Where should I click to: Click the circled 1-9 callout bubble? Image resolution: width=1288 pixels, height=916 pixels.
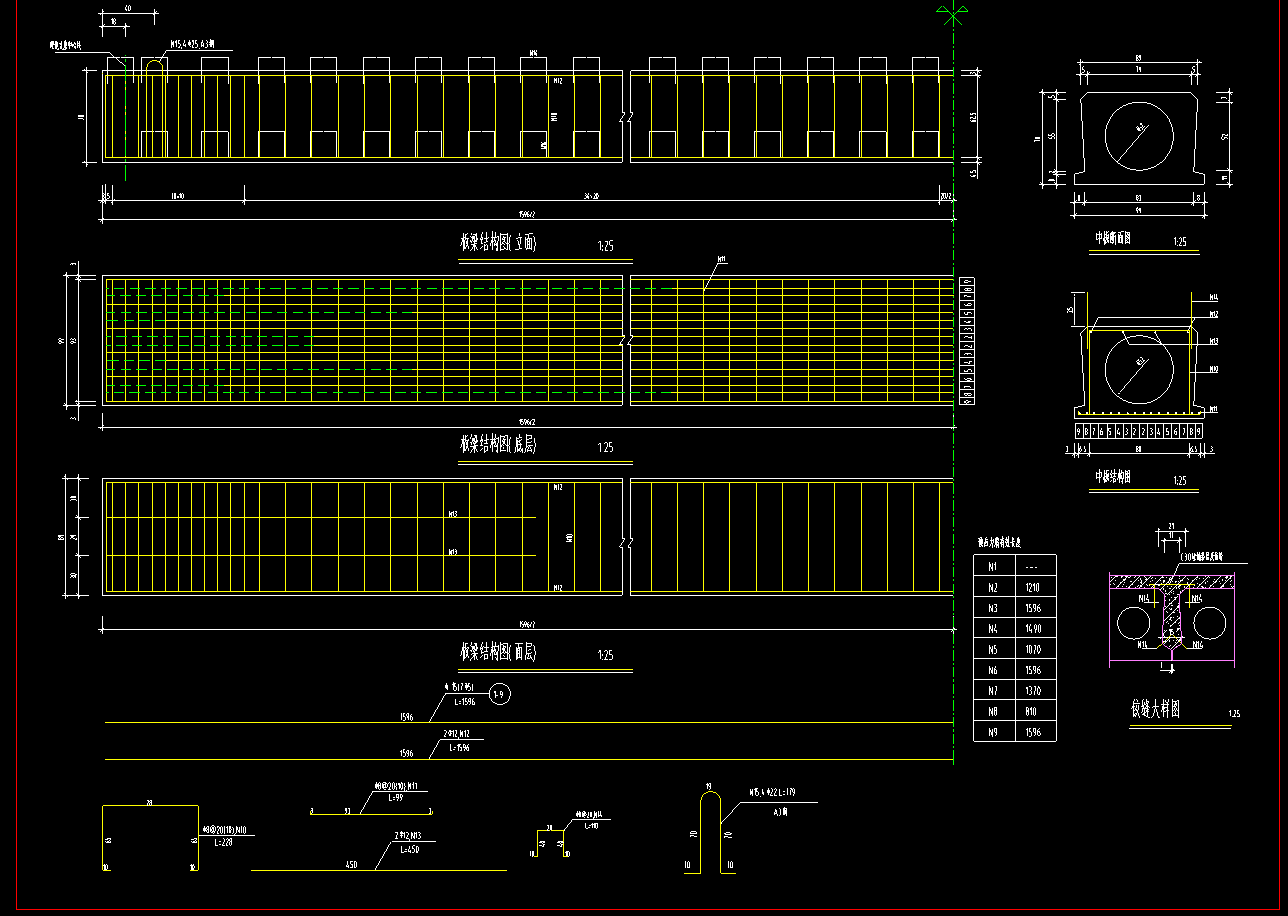click(x=501, y=694)
